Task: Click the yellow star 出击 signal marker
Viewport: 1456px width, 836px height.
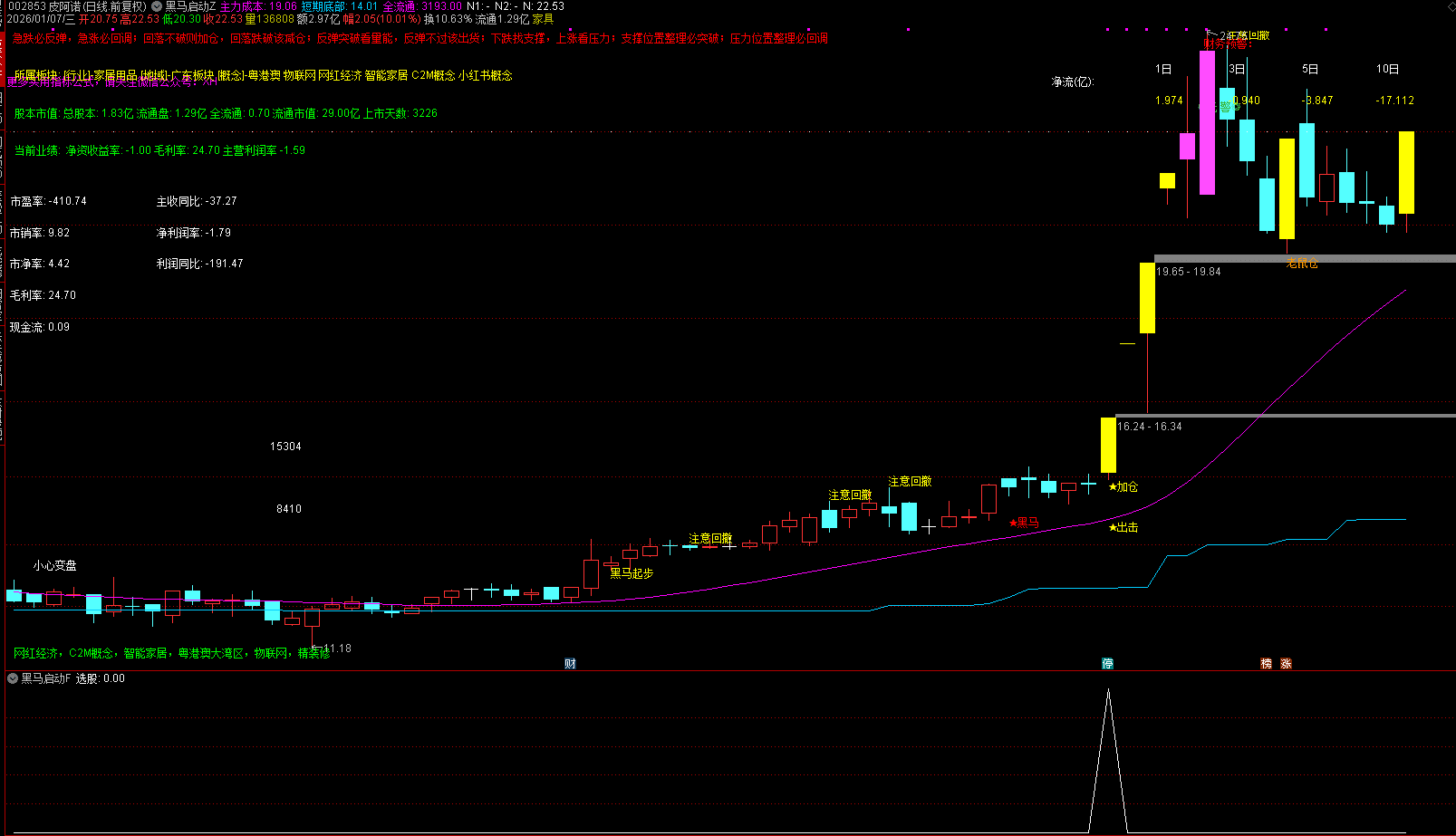Action: (1123, 527)
